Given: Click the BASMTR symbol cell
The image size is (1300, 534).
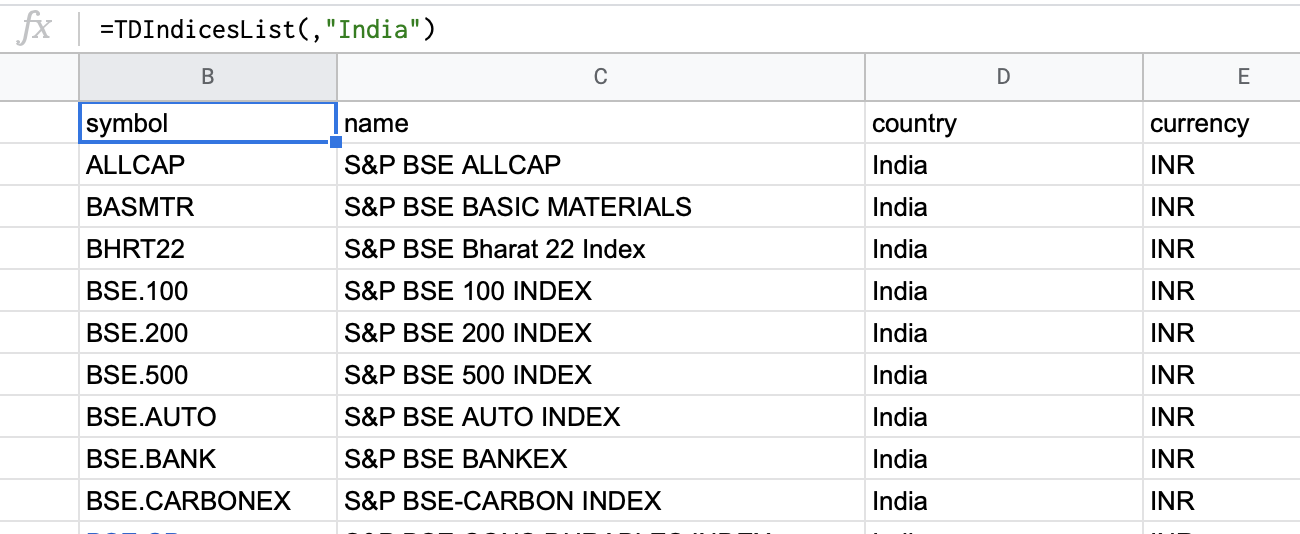Looking at the screenshot, I should click(x=208, y=207).
